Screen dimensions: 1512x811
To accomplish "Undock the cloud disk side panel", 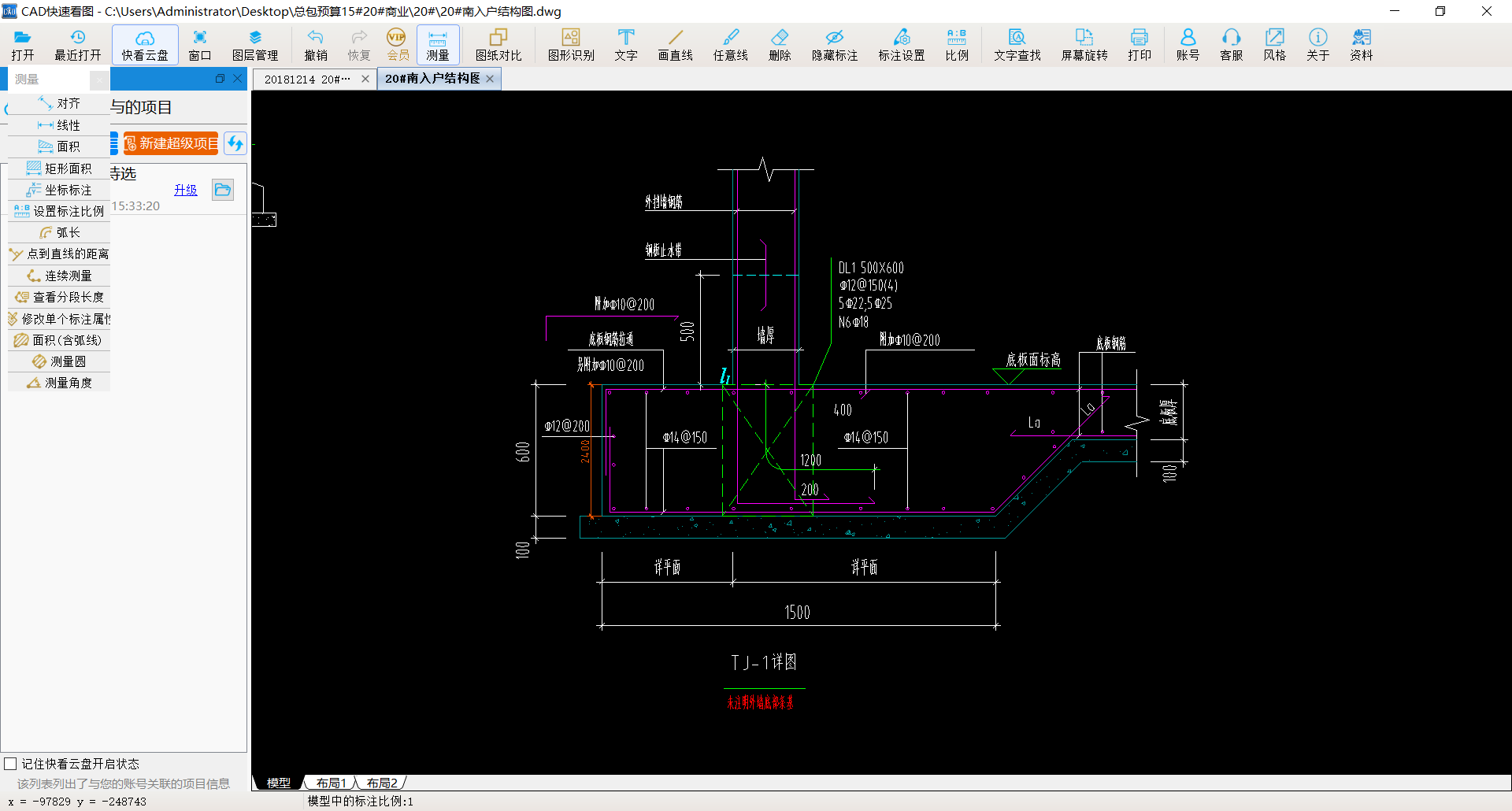I will click(x=220, y=79).
